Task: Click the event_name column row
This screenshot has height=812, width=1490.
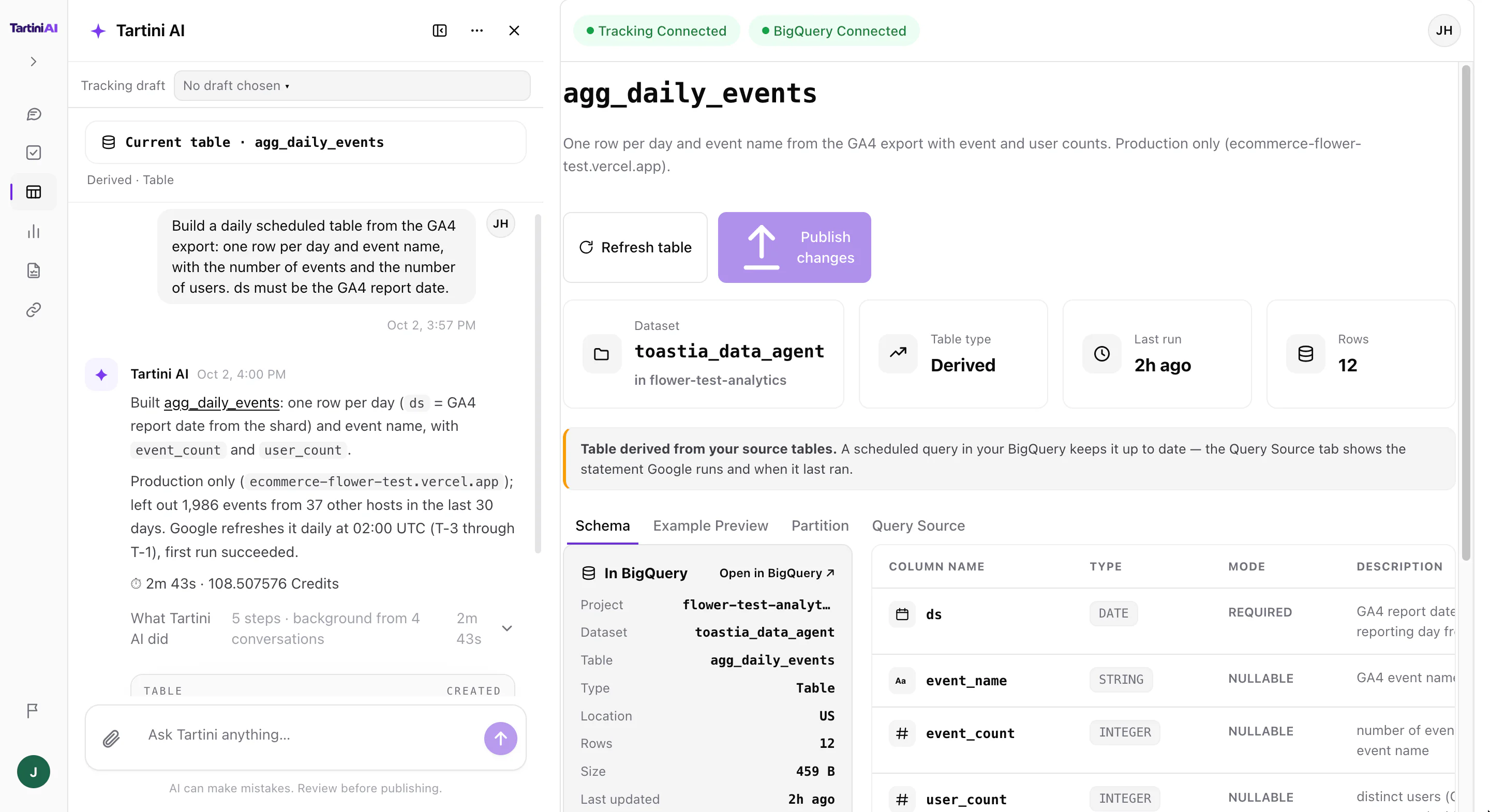Action: point(1164,681)
